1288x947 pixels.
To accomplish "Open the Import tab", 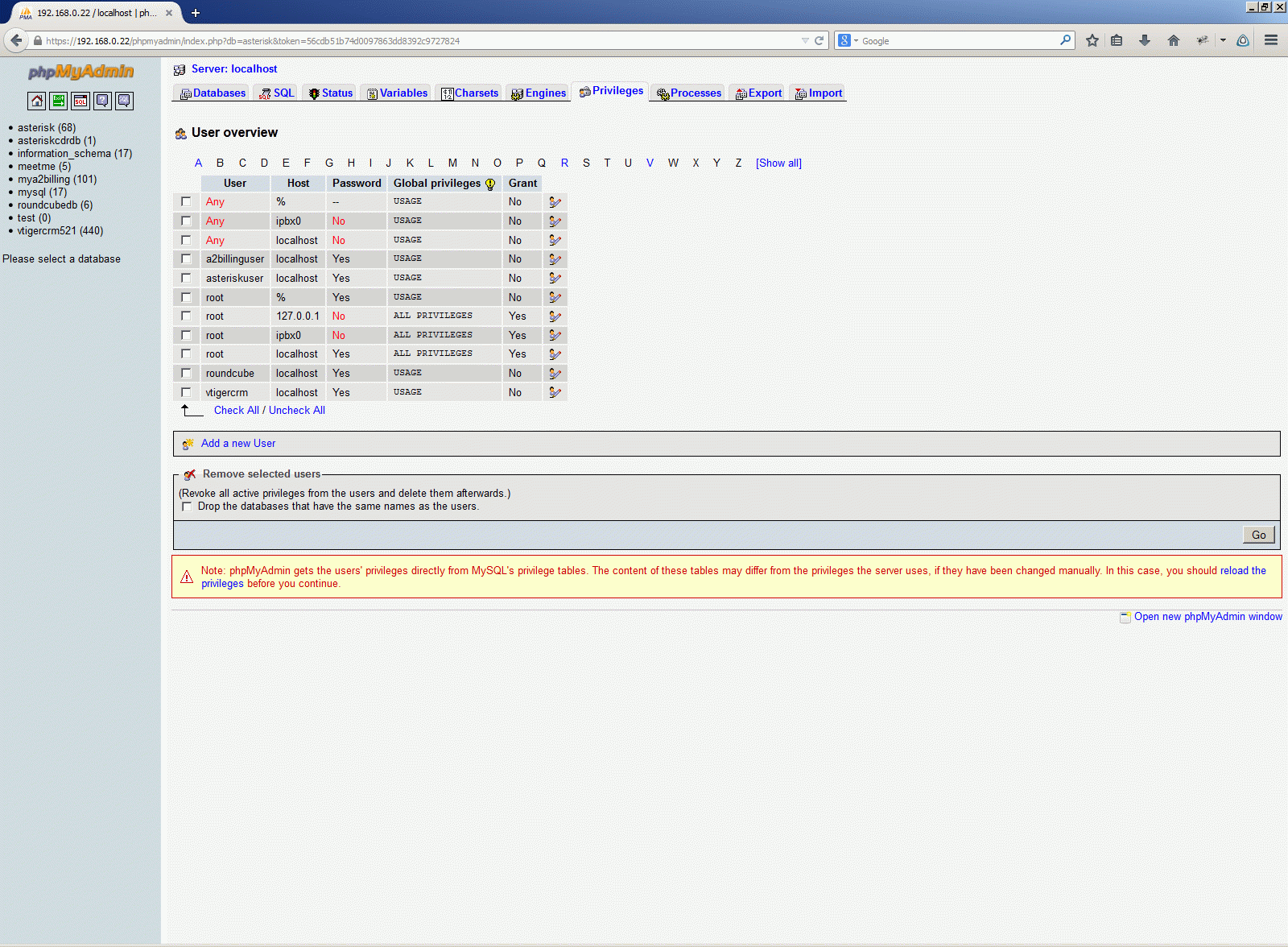I will pyautogui.click(x=819, y=93).
